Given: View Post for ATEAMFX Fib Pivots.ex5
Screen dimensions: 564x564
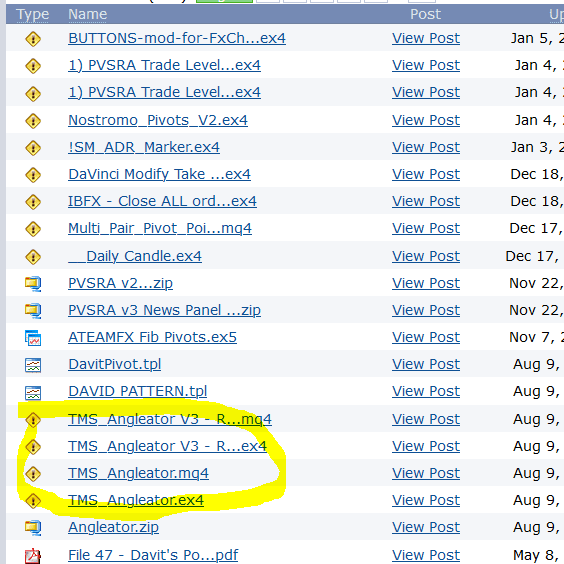Looking at the screenshot, I should click(426, 337).
